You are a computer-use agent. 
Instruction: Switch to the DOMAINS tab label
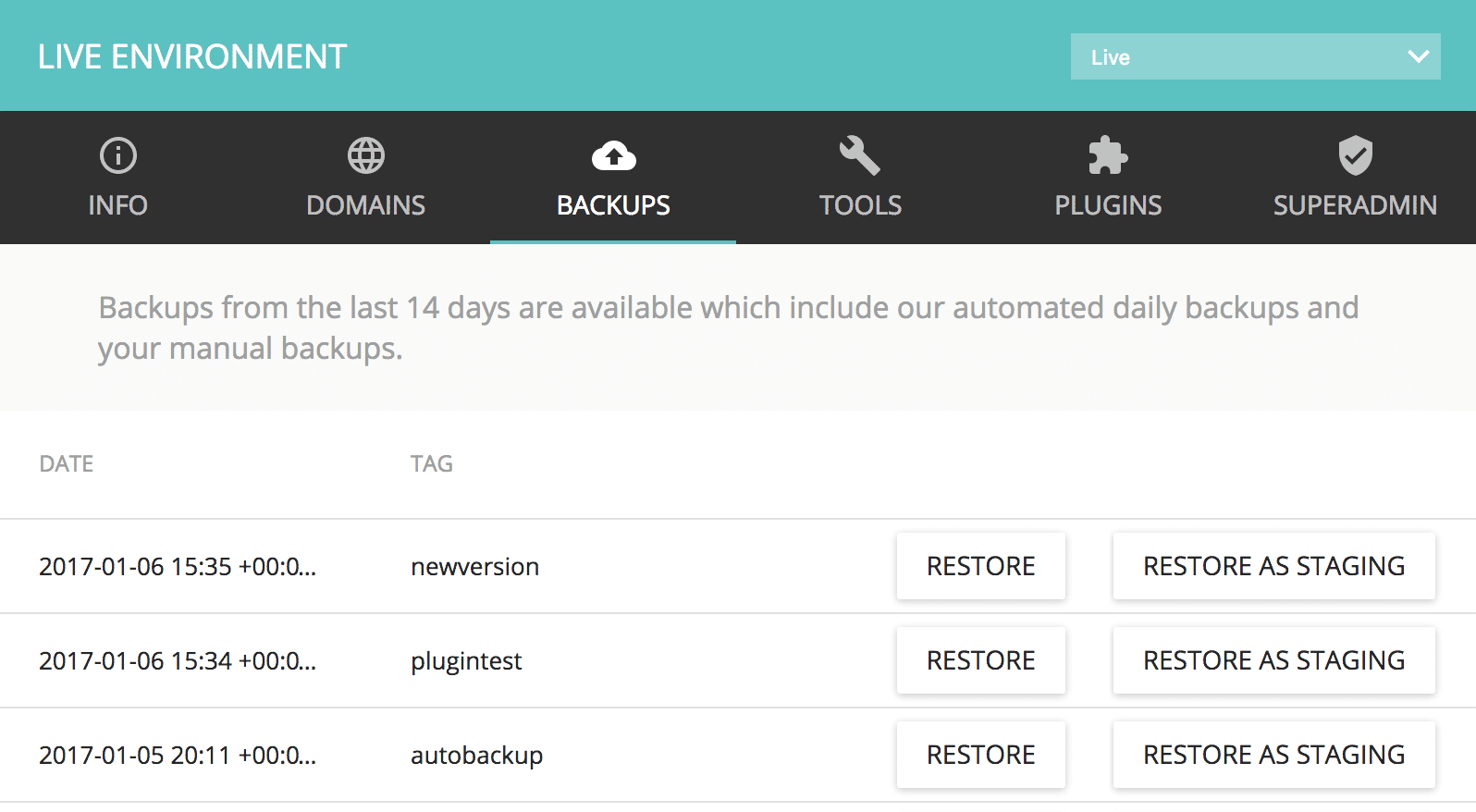click(x=365, y=205)
